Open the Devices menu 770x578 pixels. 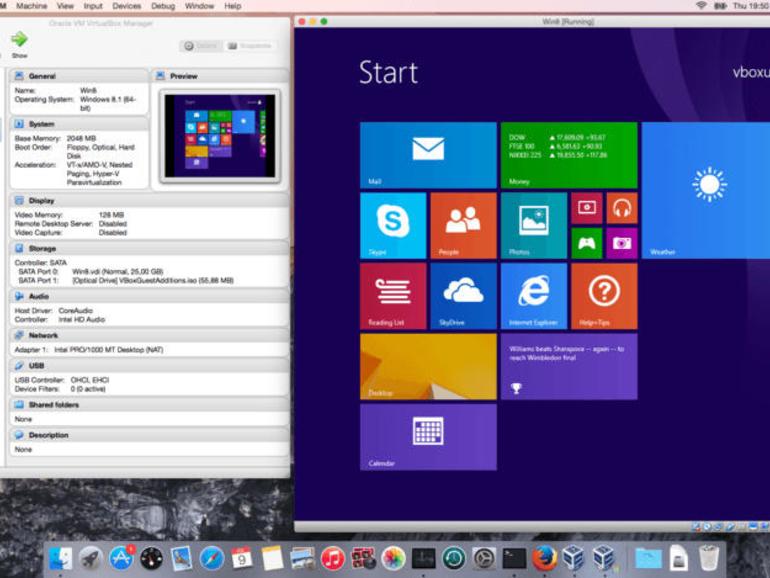coord(127,6)
